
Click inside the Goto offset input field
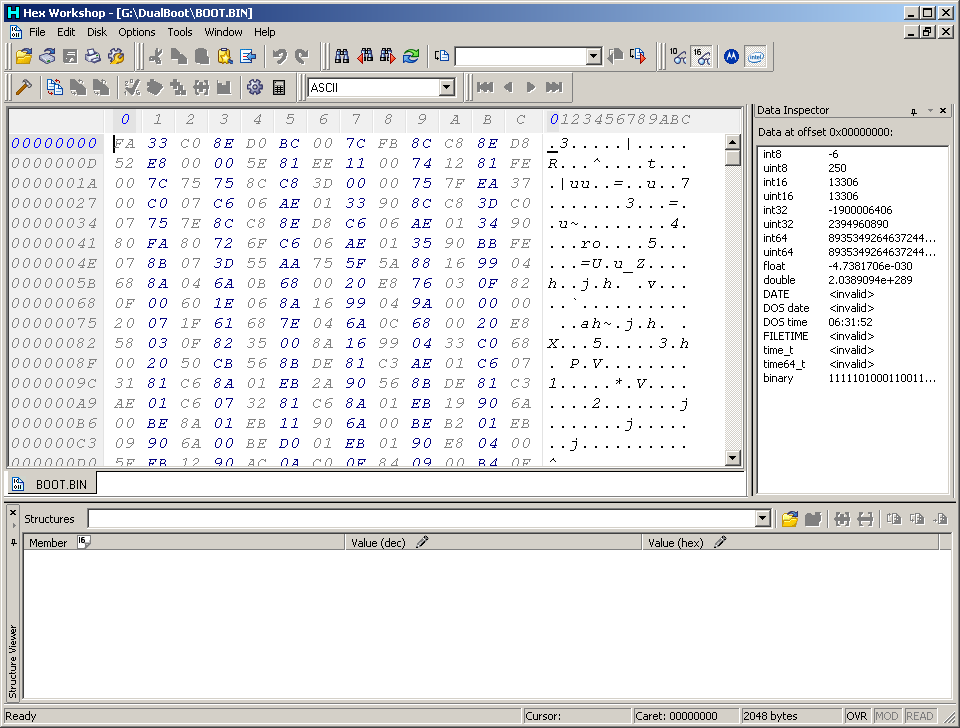click(521, 56)
